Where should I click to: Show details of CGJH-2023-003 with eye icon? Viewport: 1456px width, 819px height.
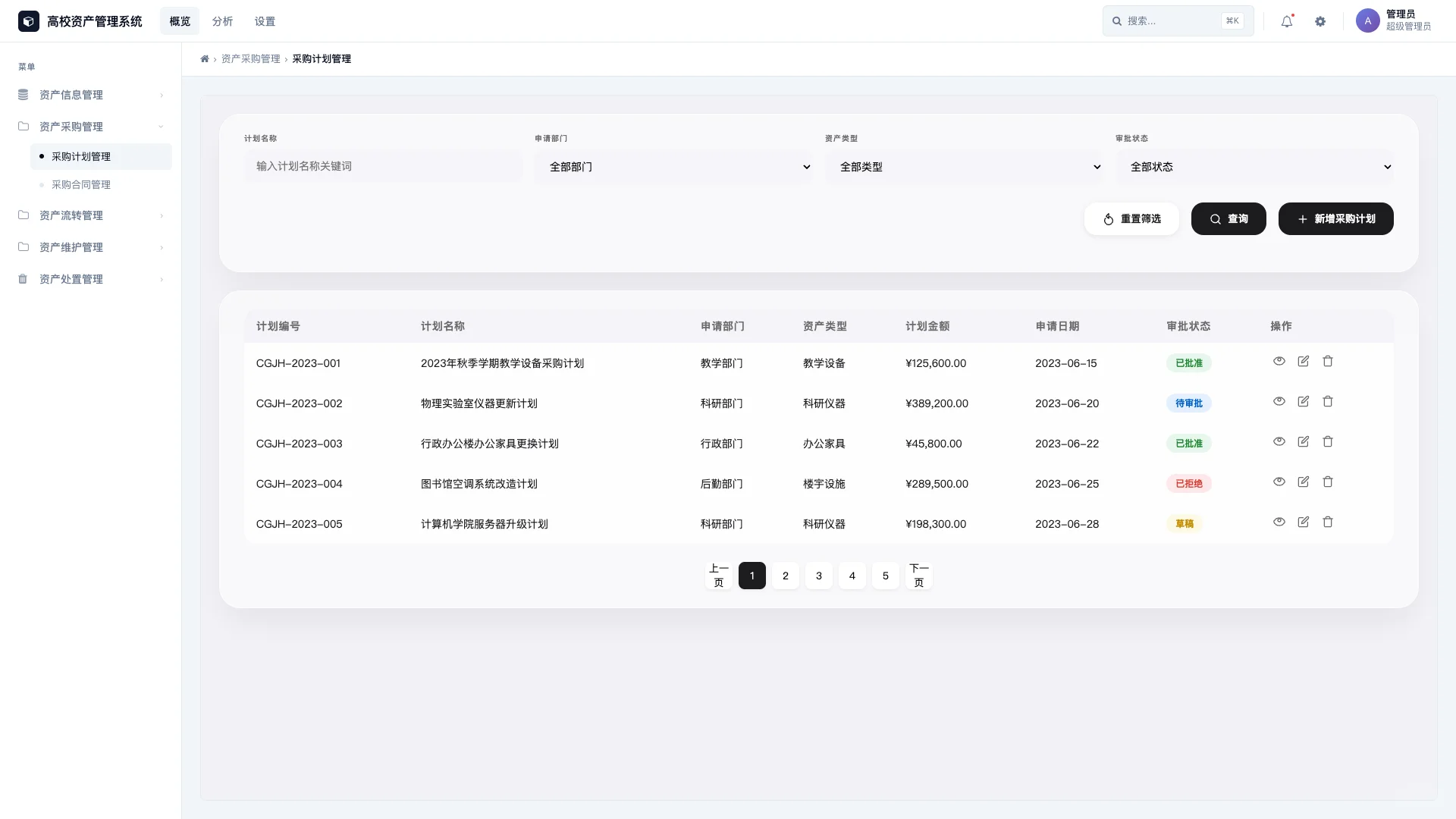pyautogui.click(x=1279, y=441)
